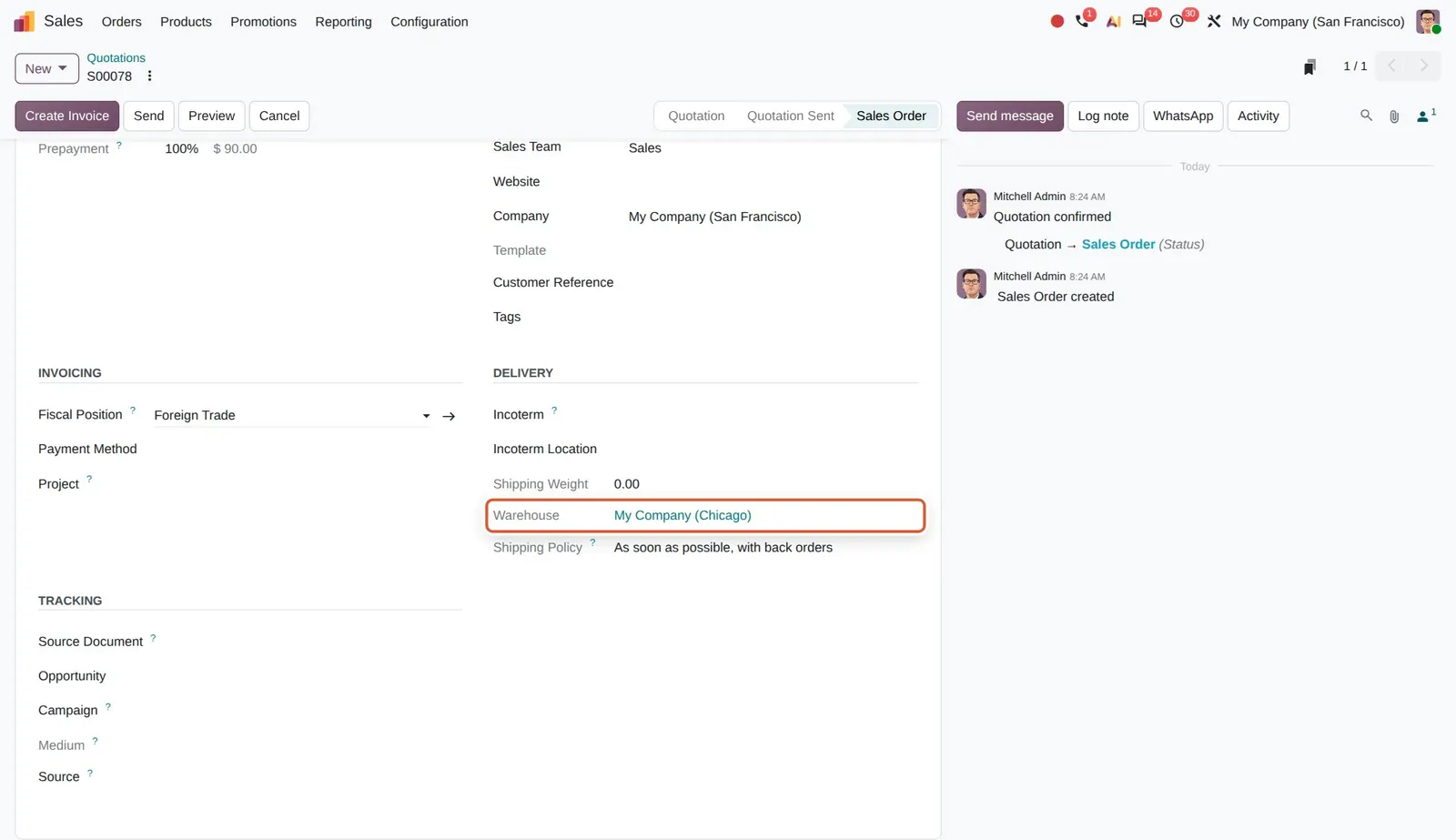Click the Create Invoice button
The image size is (1456, 840).
66,116
